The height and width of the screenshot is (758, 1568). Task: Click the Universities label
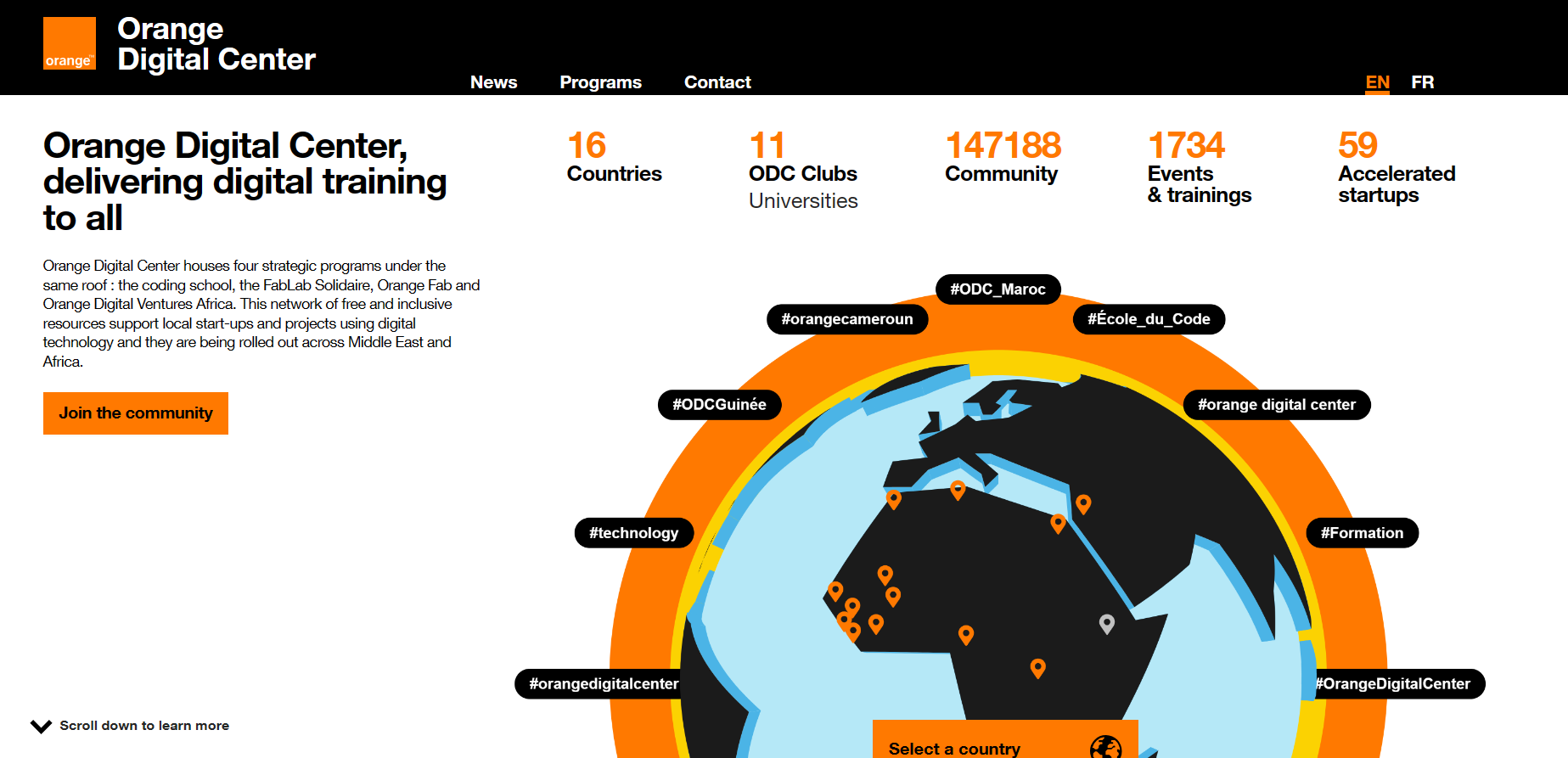(x=803, y=201)
